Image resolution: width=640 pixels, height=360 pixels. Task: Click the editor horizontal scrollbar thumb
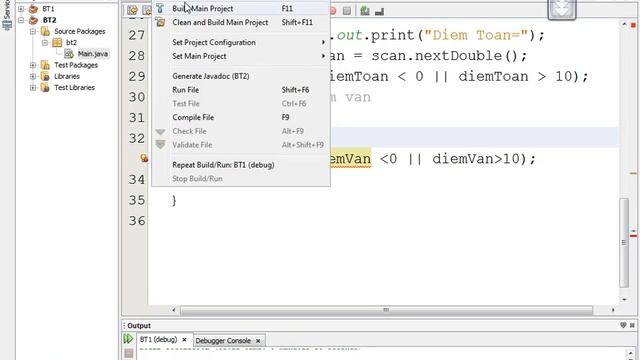click(x=386, y=310)
